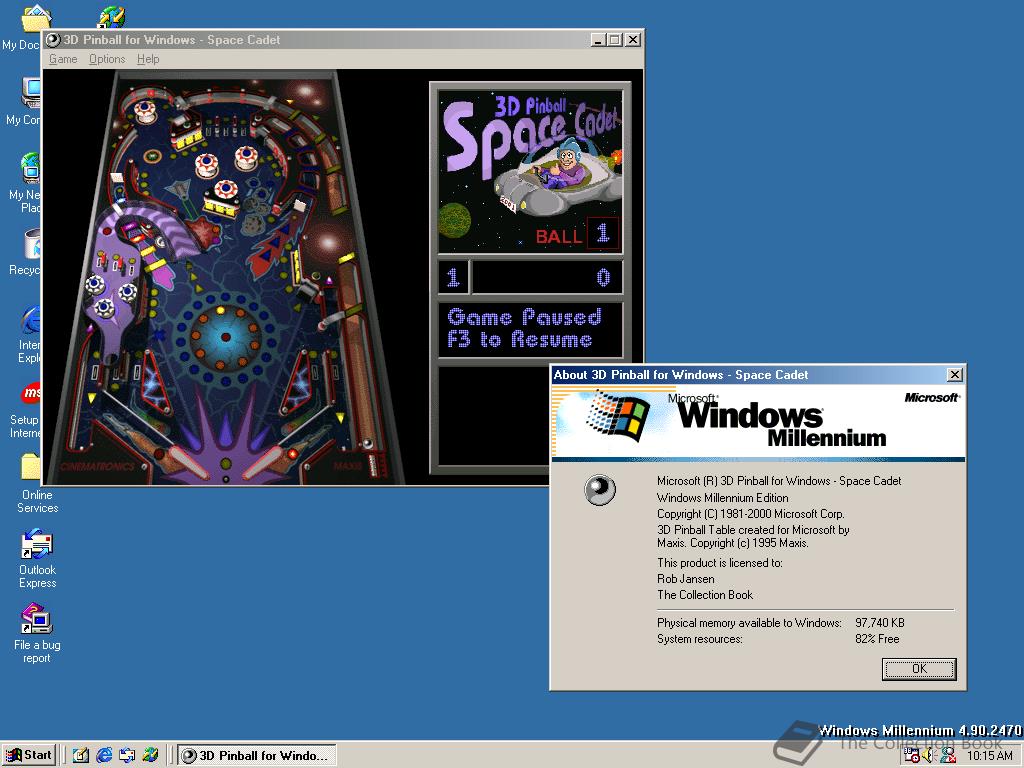Image resolution: width=1024 pixels, height=768 pixels.
Task: Close the 3D Pinball window
Action: point(633,40)
